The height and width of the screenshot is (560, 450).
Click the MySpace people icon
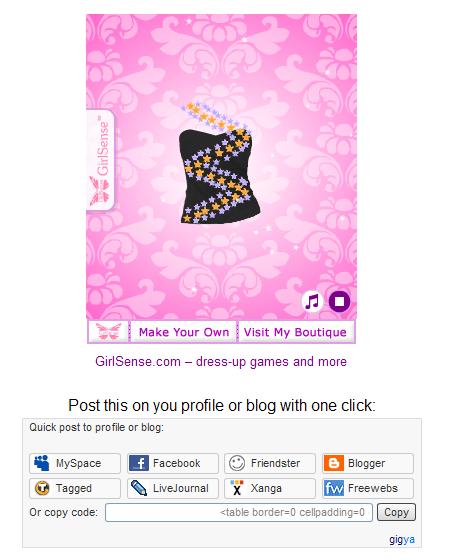pos(42,463)
